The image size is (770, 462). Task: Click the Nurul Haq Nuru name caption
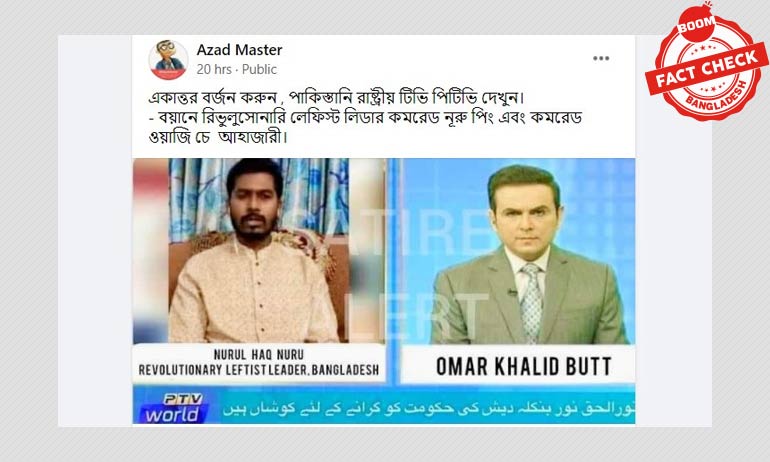coord(258,354)
